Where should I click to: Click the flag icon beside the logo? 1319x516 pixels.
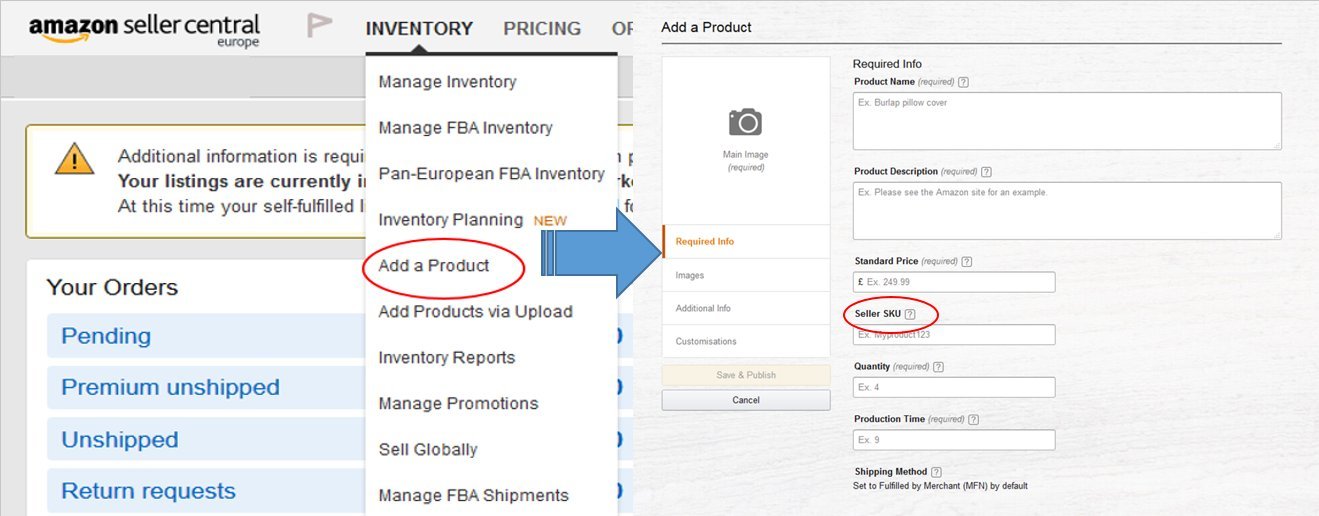320,26
